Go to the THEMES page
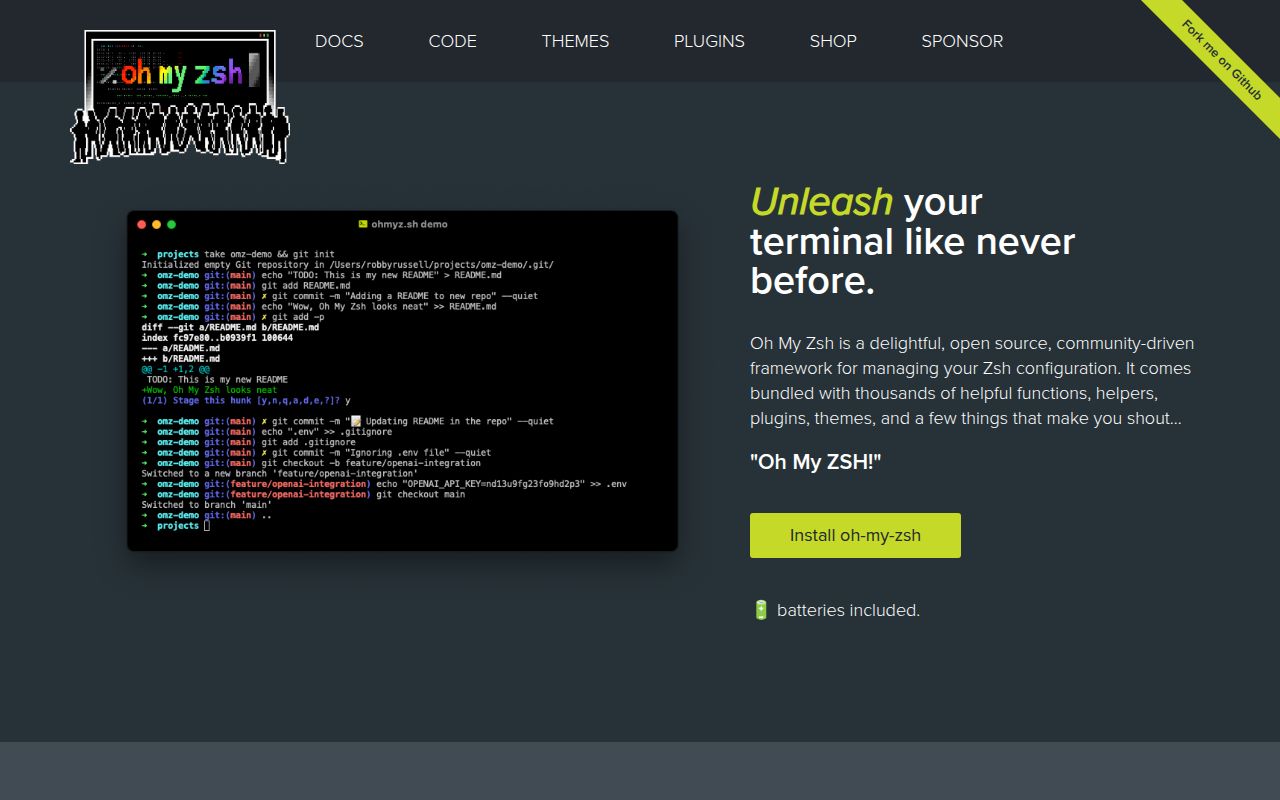The width and height of the screenshot is (1280, 800). pos(575,41)
